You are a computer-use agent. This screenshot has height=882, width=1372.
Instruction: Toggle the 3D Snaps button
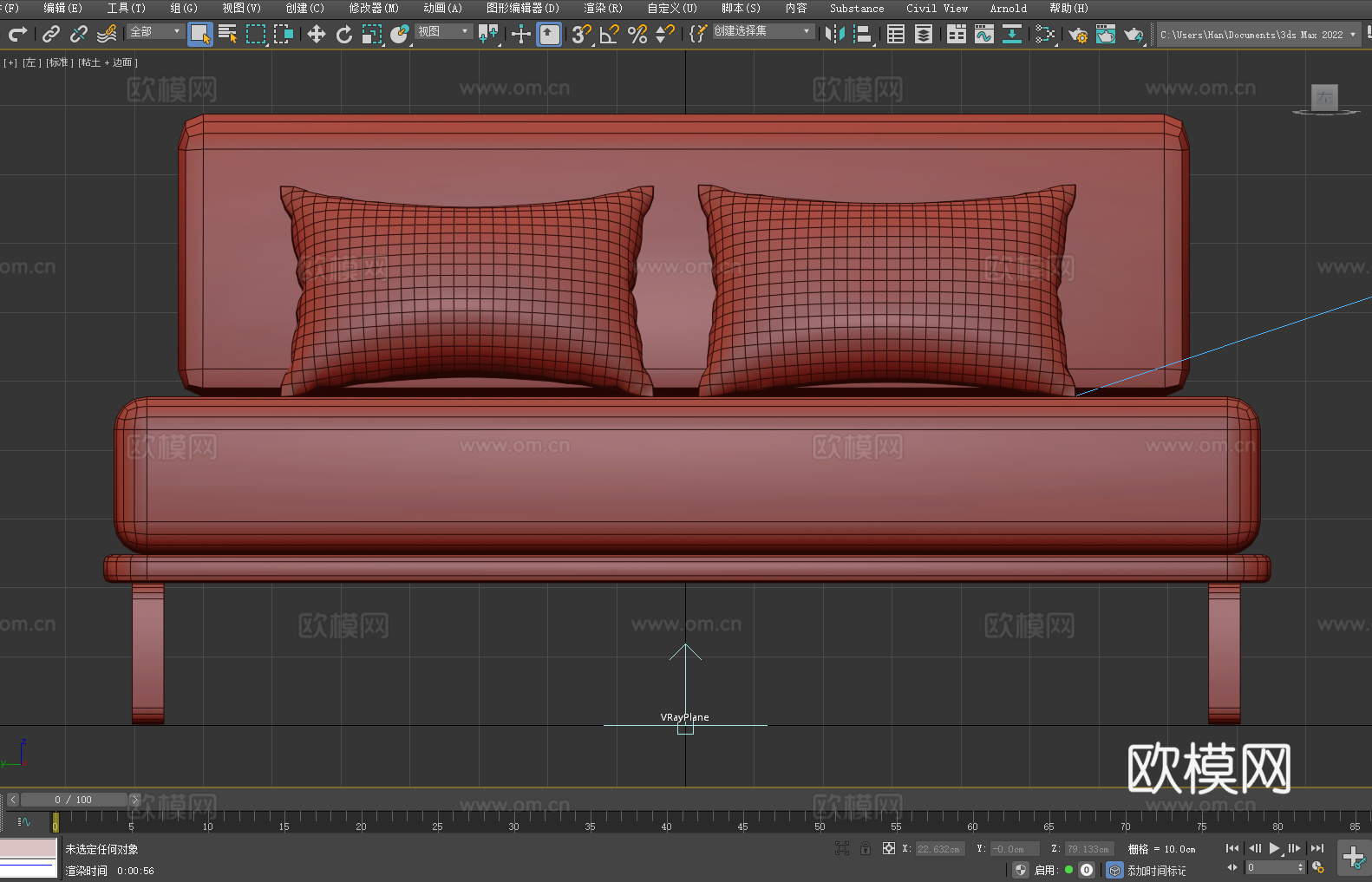point(580,34)
